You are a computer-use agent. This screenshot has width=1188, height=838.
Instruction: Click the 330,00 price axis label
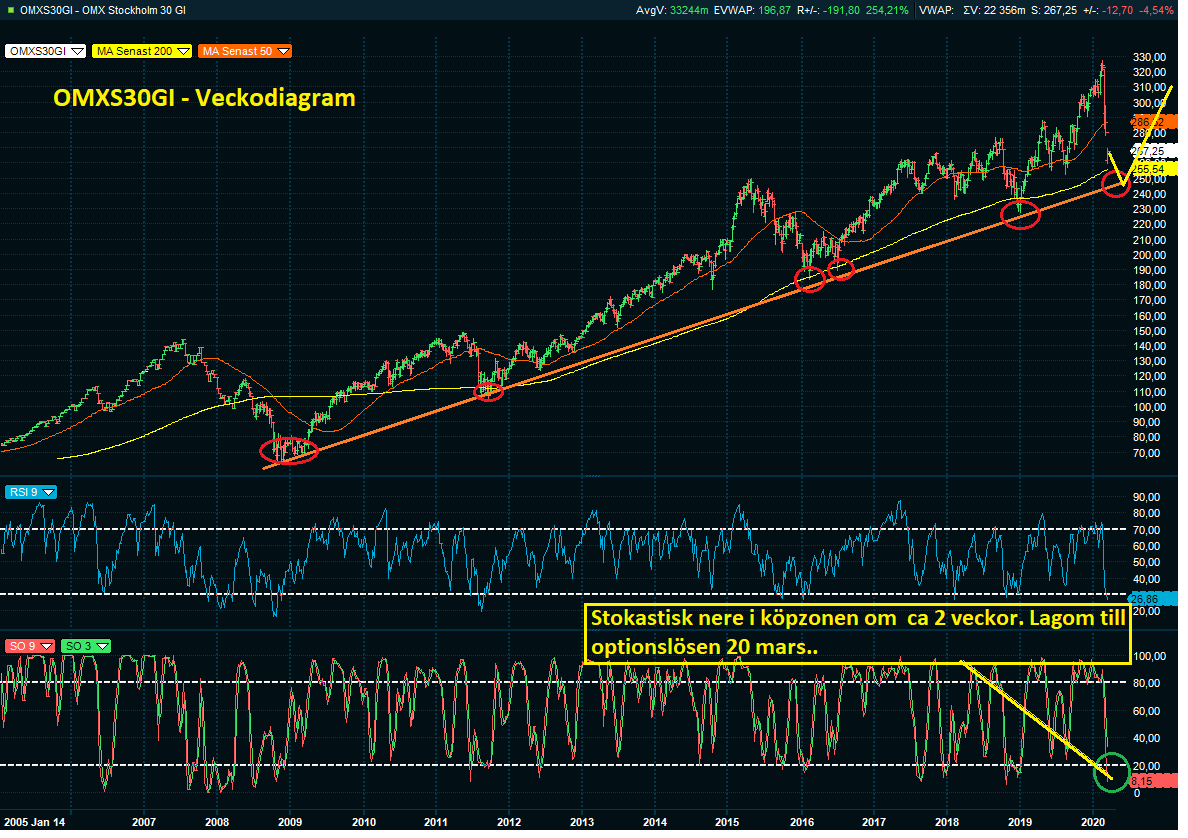[x=1149, y=58]
